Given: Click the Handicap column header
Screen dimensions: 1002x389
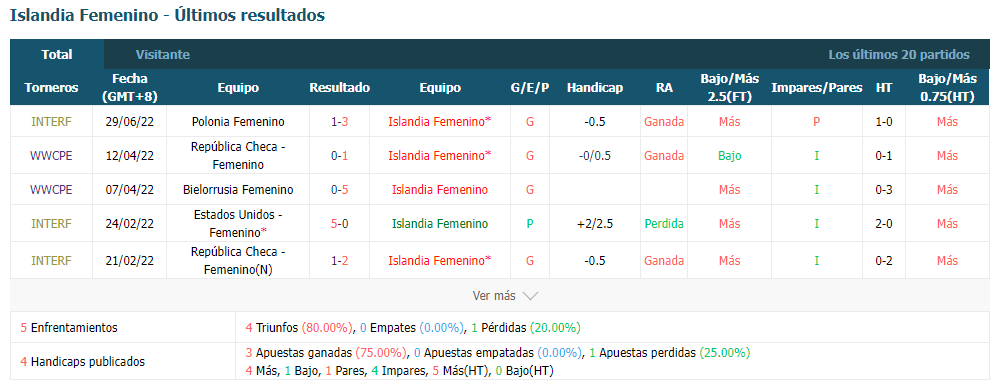Looking at the screenshot, I should (594, 88).
